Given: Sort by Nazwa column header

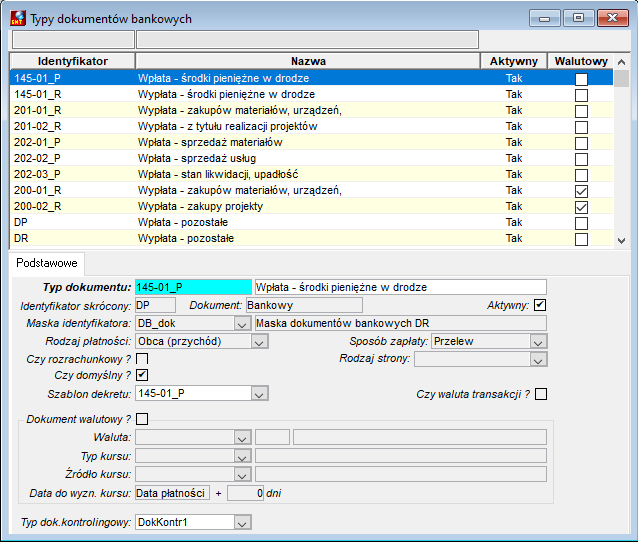Looking at the screenshot, I should pos(308,61).
